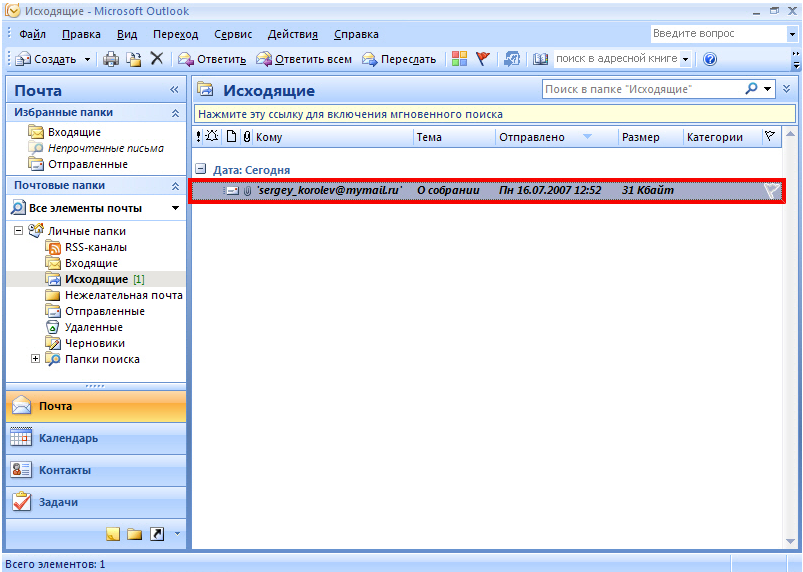Open the Address Book icon
Screen dimensions: 803x572
(540, 59)
